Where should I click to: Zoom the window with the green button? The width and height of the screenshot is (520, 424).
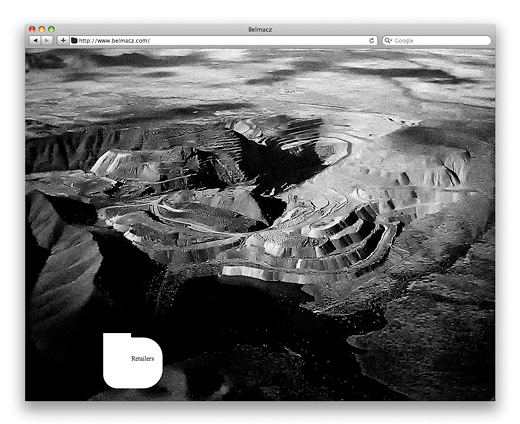51,29
